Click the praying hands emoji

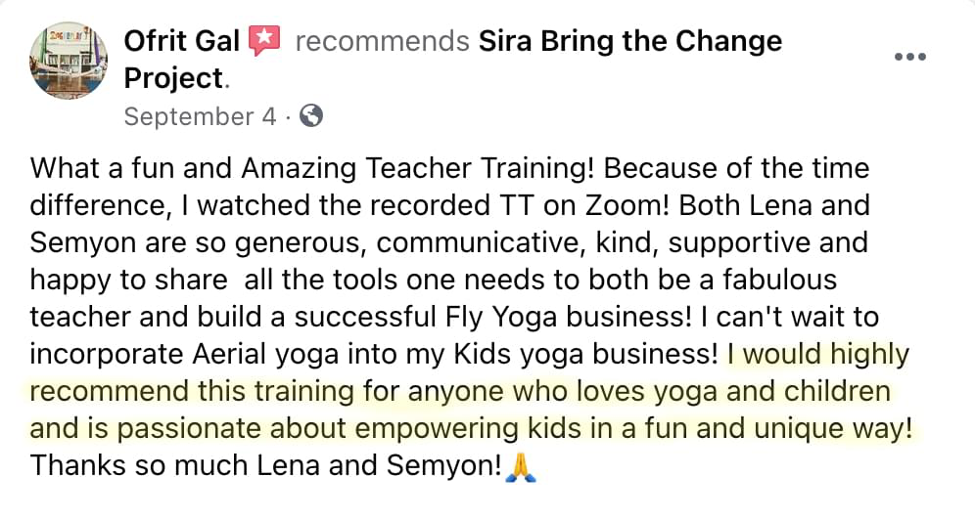(521, 468)
